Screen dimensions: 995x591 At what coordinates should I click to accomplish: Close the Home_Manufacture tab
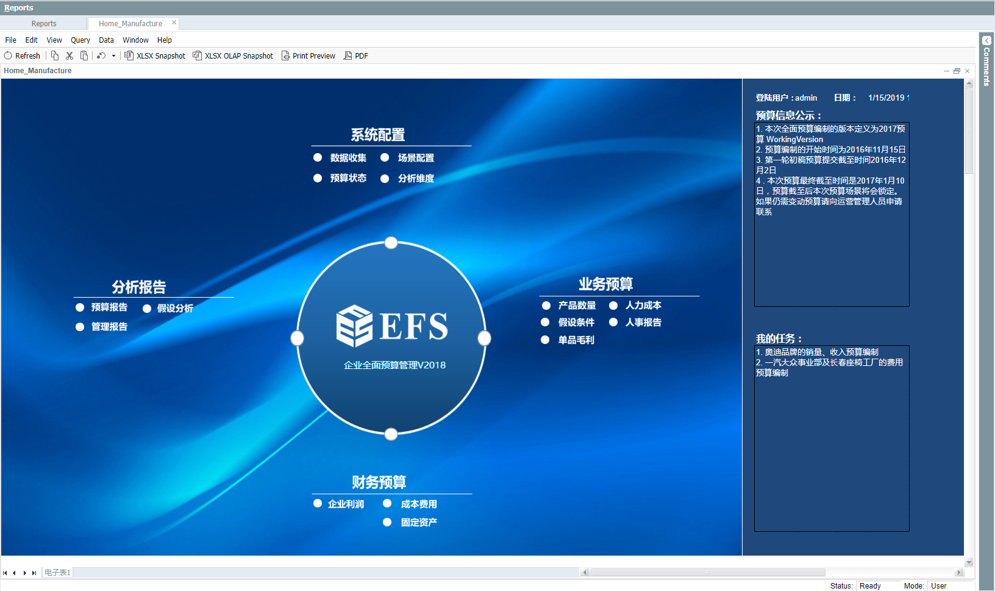174,23
